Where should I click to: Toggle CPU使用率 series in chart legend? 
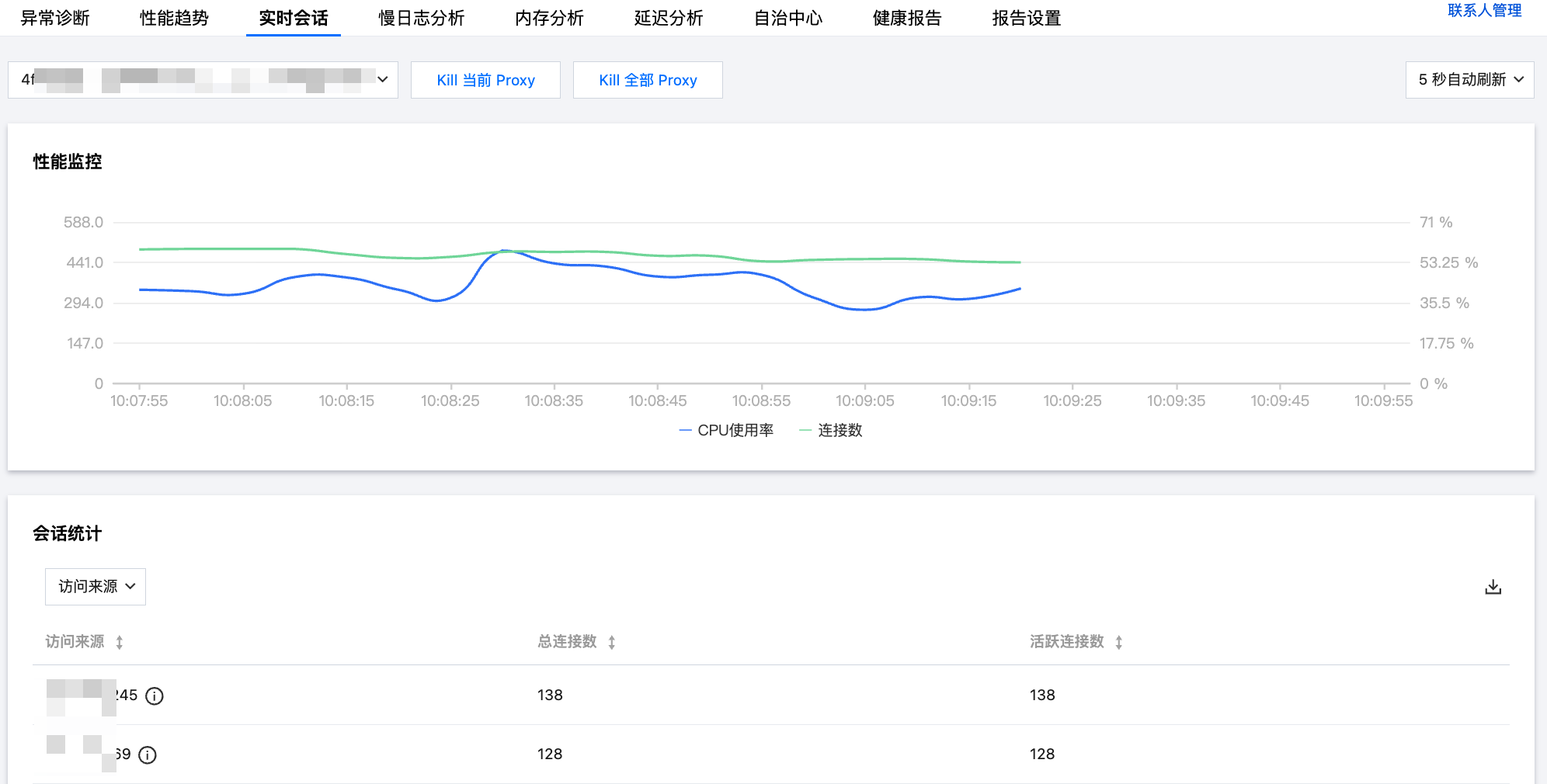[726, 430]
